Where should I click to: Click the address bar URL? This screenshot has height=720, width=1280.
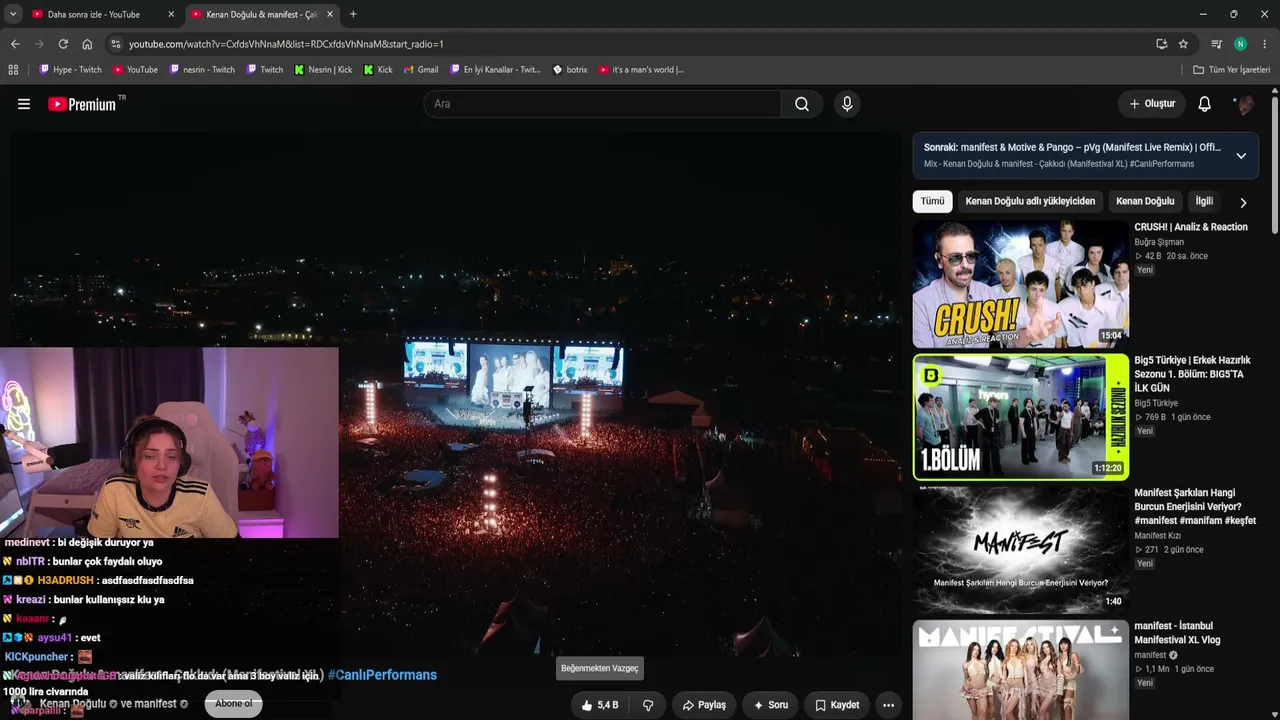pyautogui.click(x=286, y=44)
